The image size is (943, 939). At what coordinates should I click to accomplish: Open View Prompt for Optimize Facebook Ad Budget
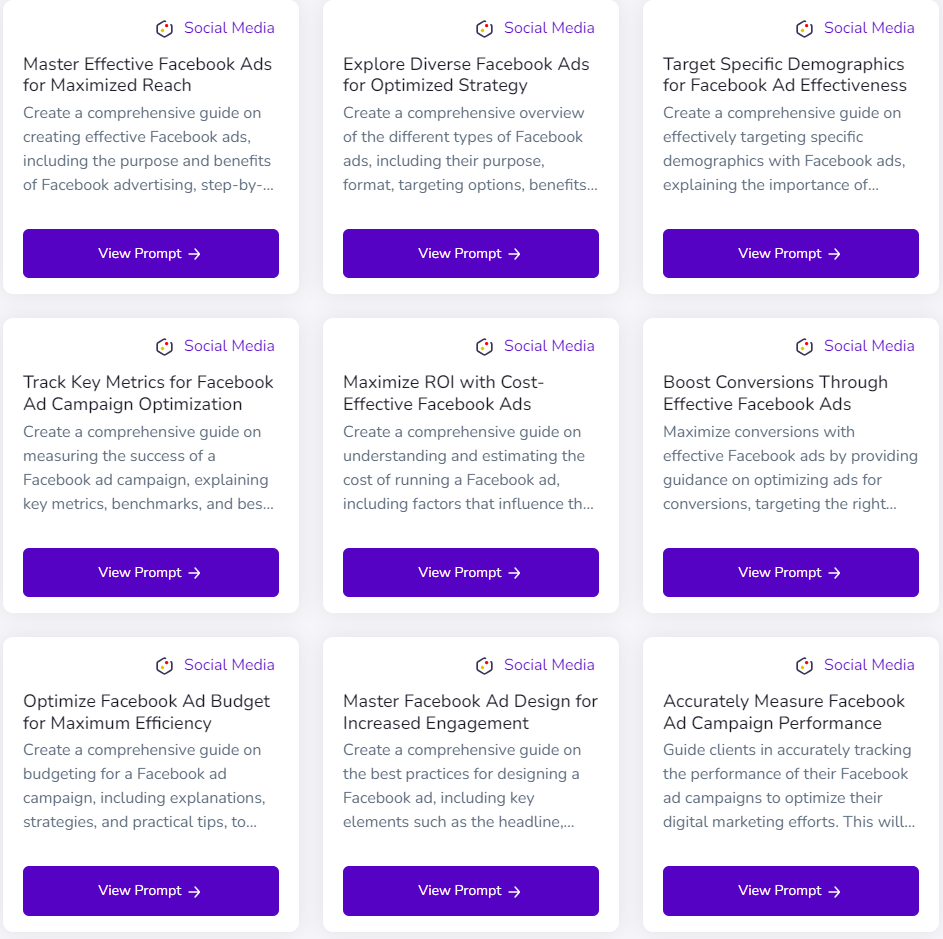[151, 891]
